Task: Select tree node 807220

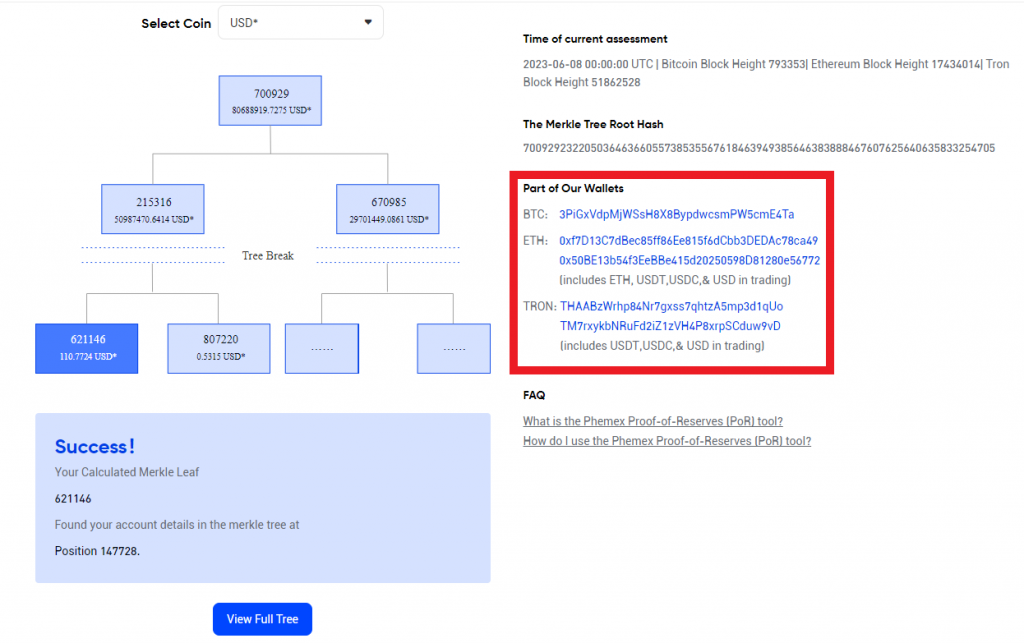Action: point(219,348)
